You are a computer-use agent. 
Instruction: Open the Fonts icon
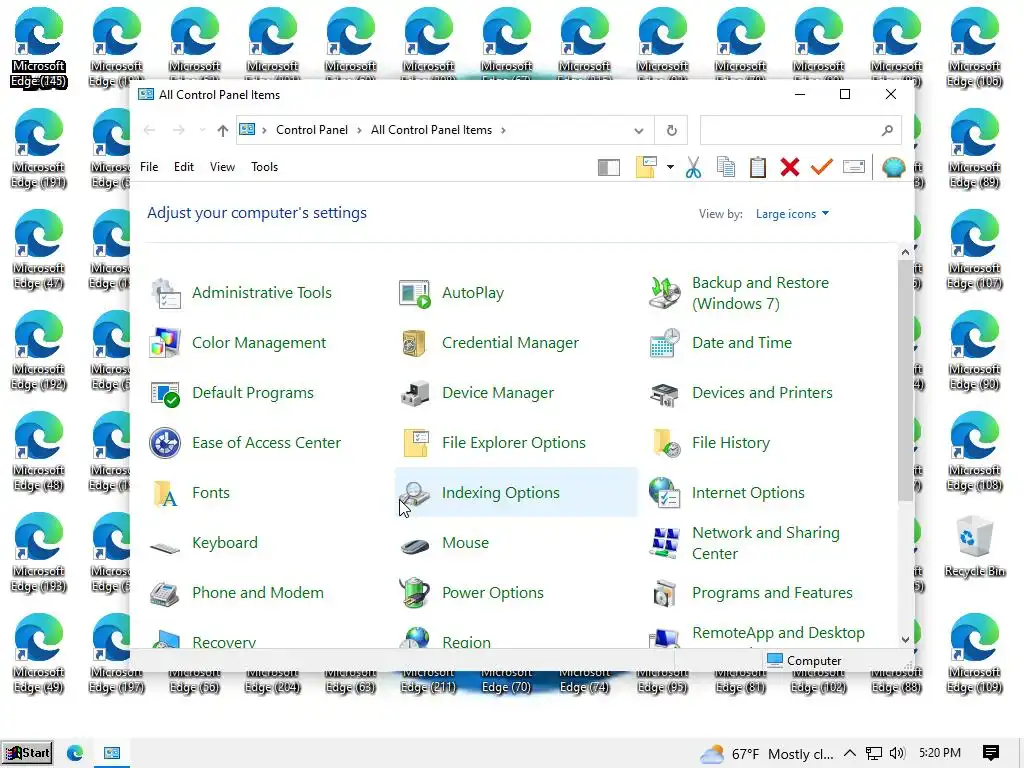(x=166, y=493)
